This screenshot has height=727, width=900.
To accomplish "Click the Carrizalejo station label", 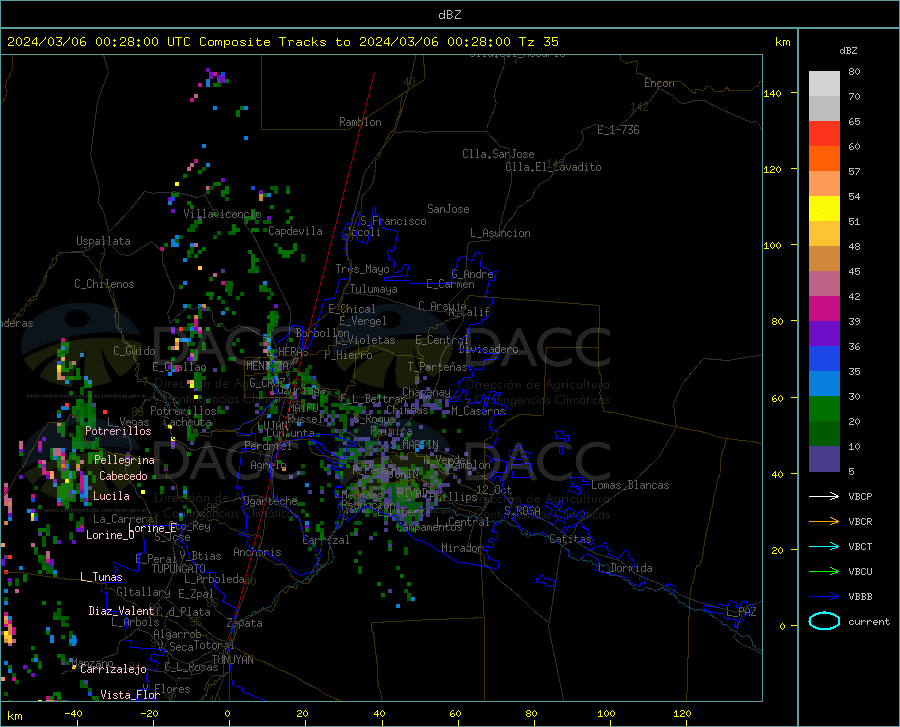I will point(113,669).
